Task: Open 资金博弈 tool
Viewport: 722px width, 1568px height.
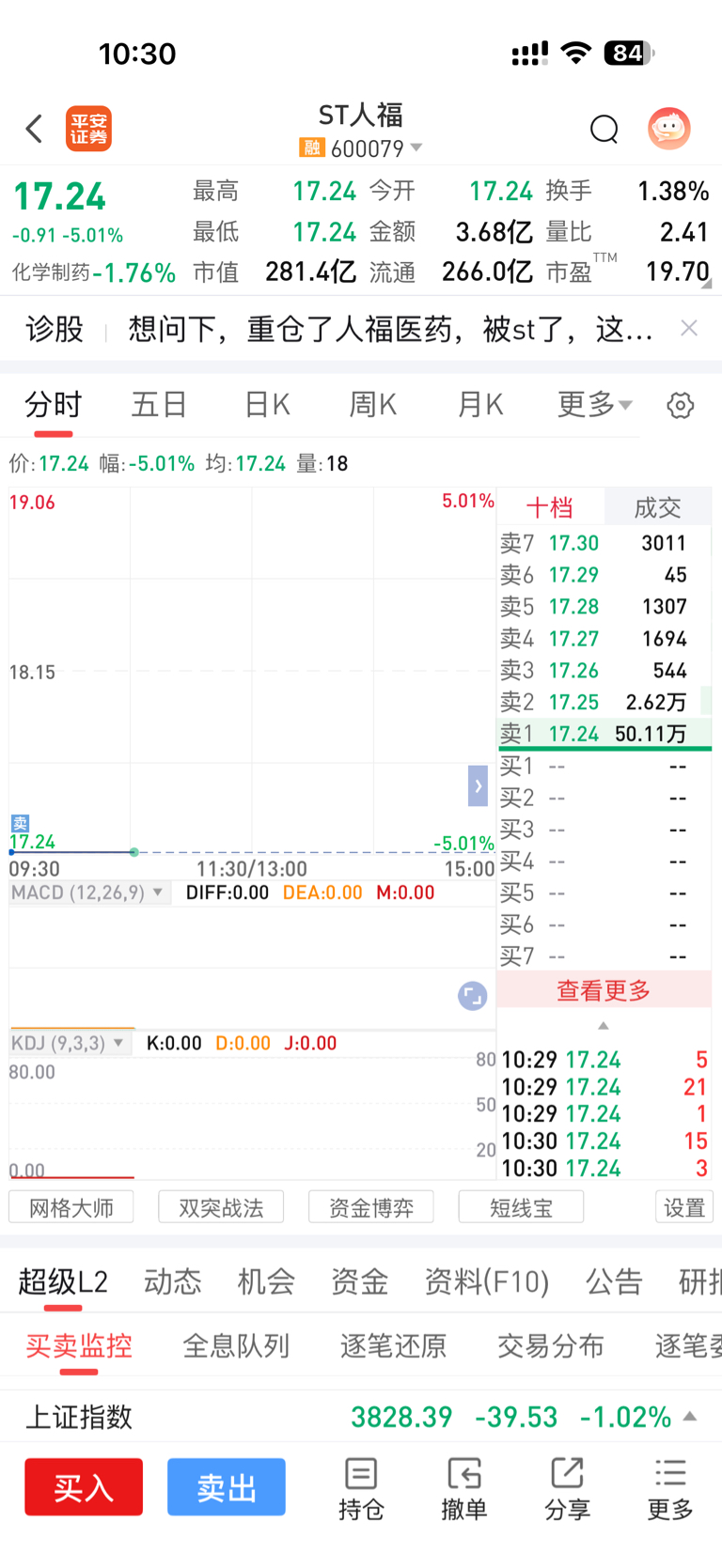Action: 371,1207
